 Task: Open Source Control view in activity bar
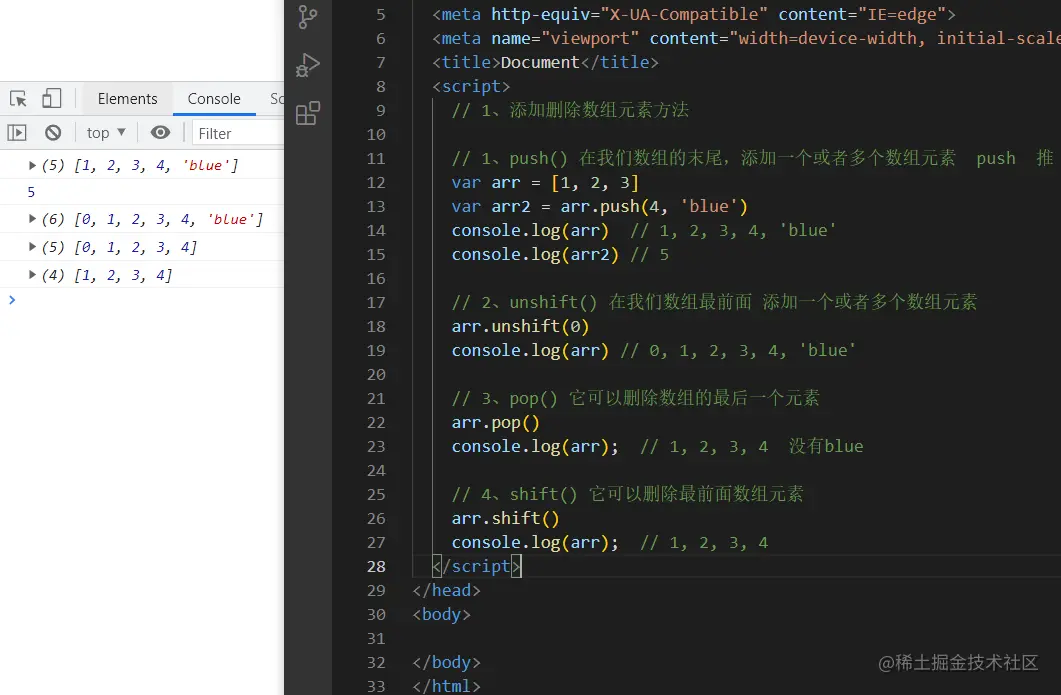(x=308, y=16)
